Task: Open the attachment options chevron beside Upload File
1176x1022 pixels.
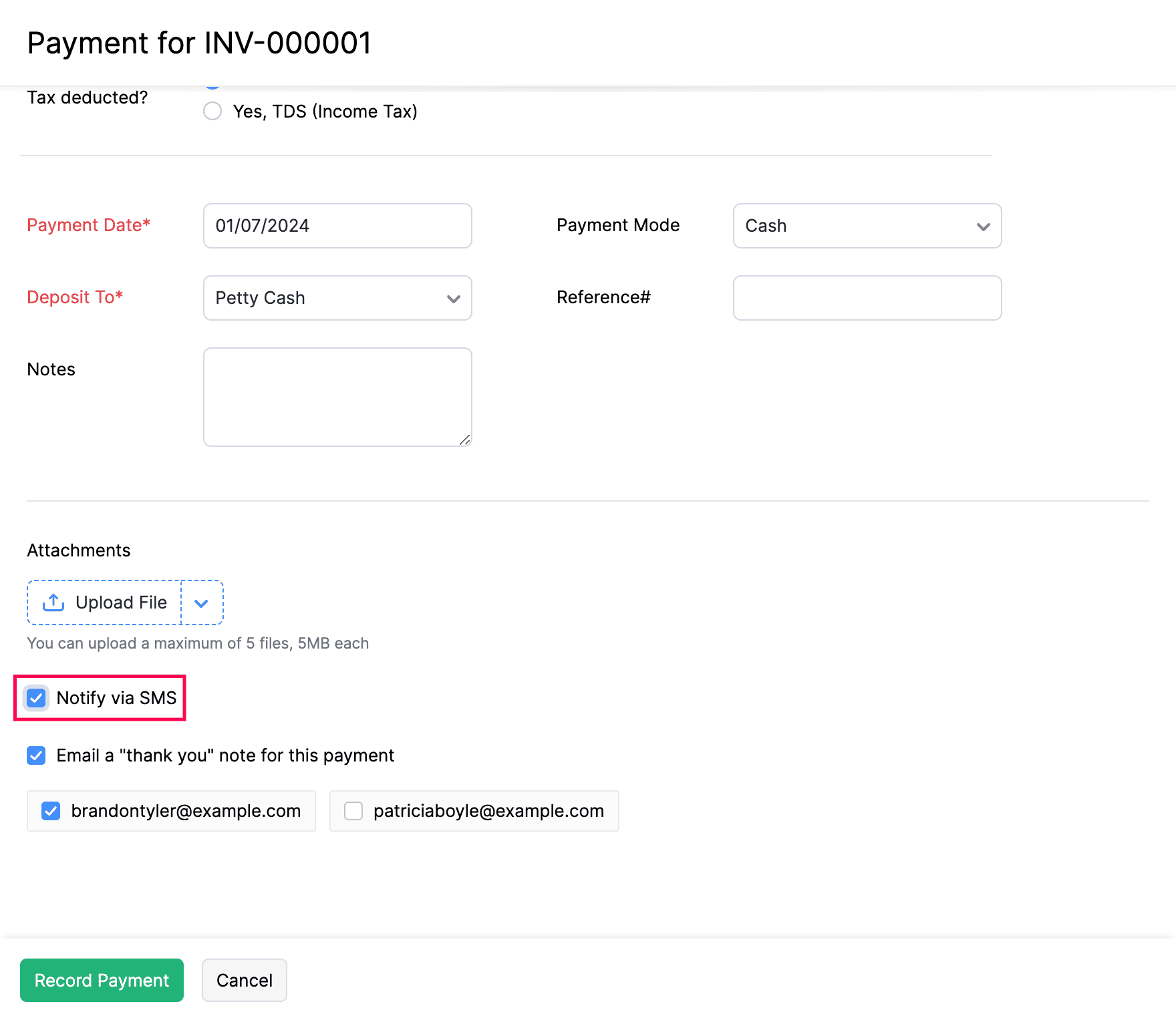Action: click(201, 602)
